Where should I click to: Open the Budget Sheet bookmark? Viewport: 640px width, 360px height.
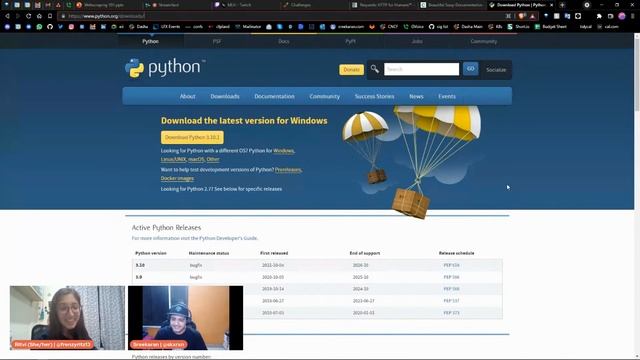(551, 27)
